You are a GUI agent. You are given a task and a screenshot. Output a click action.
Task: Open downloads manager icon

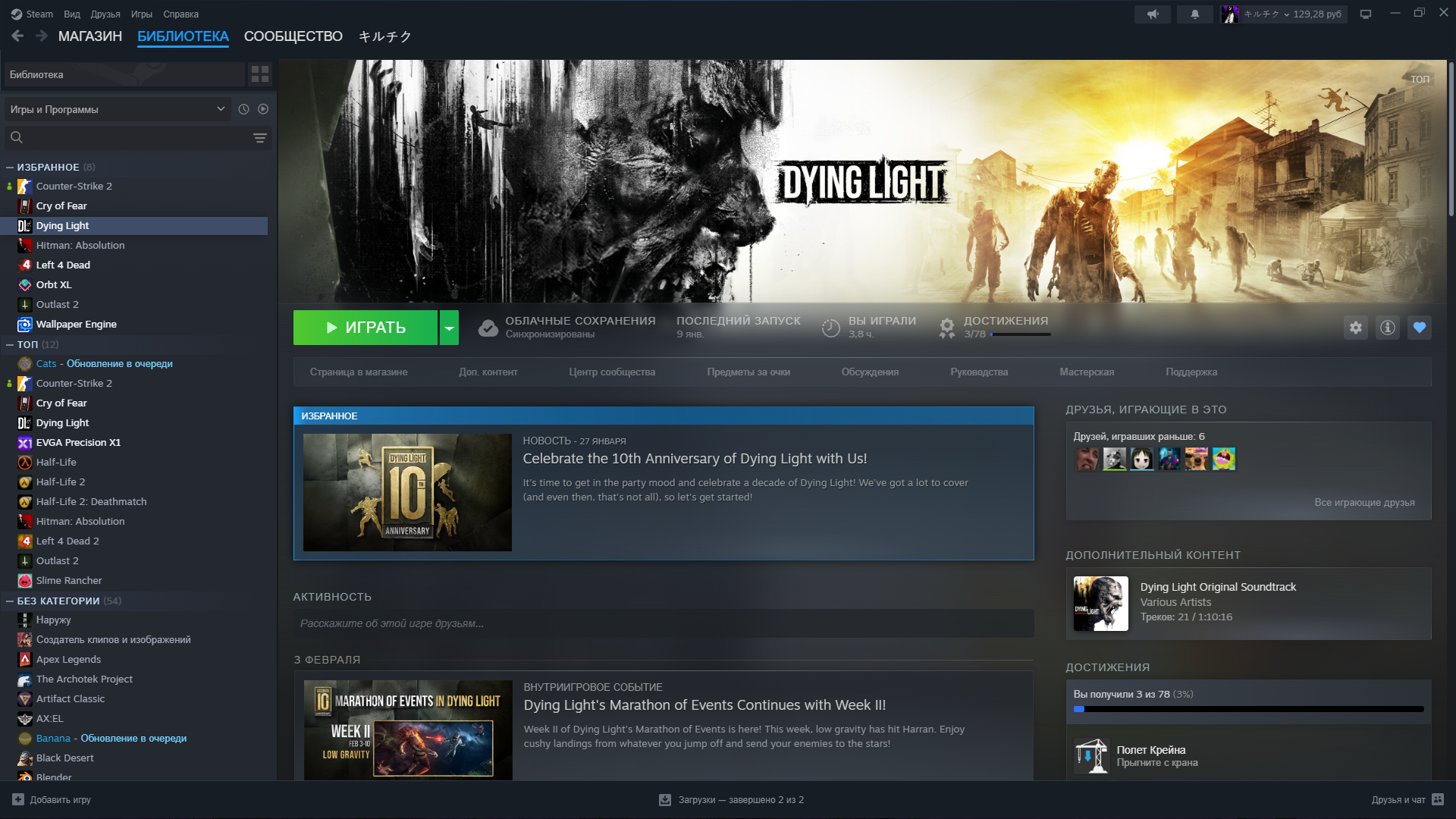click(x=665, y=799)
